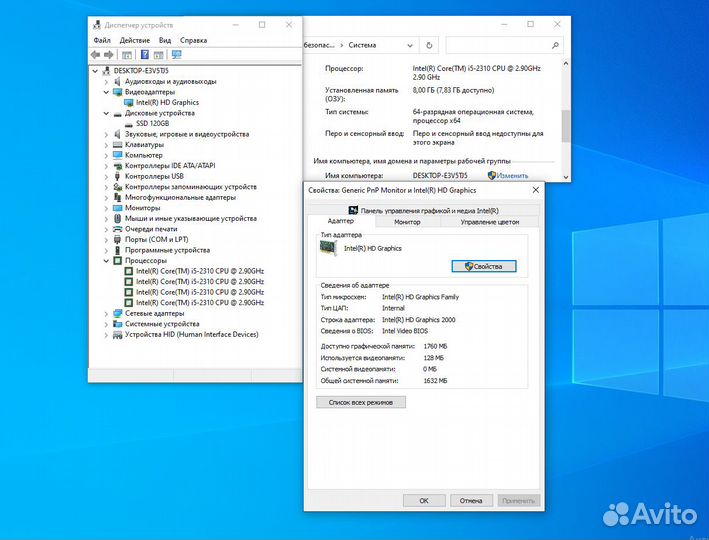Close the Generic PnP Monitor properties dialog
The image size is (709, 540).
[536, 190]
